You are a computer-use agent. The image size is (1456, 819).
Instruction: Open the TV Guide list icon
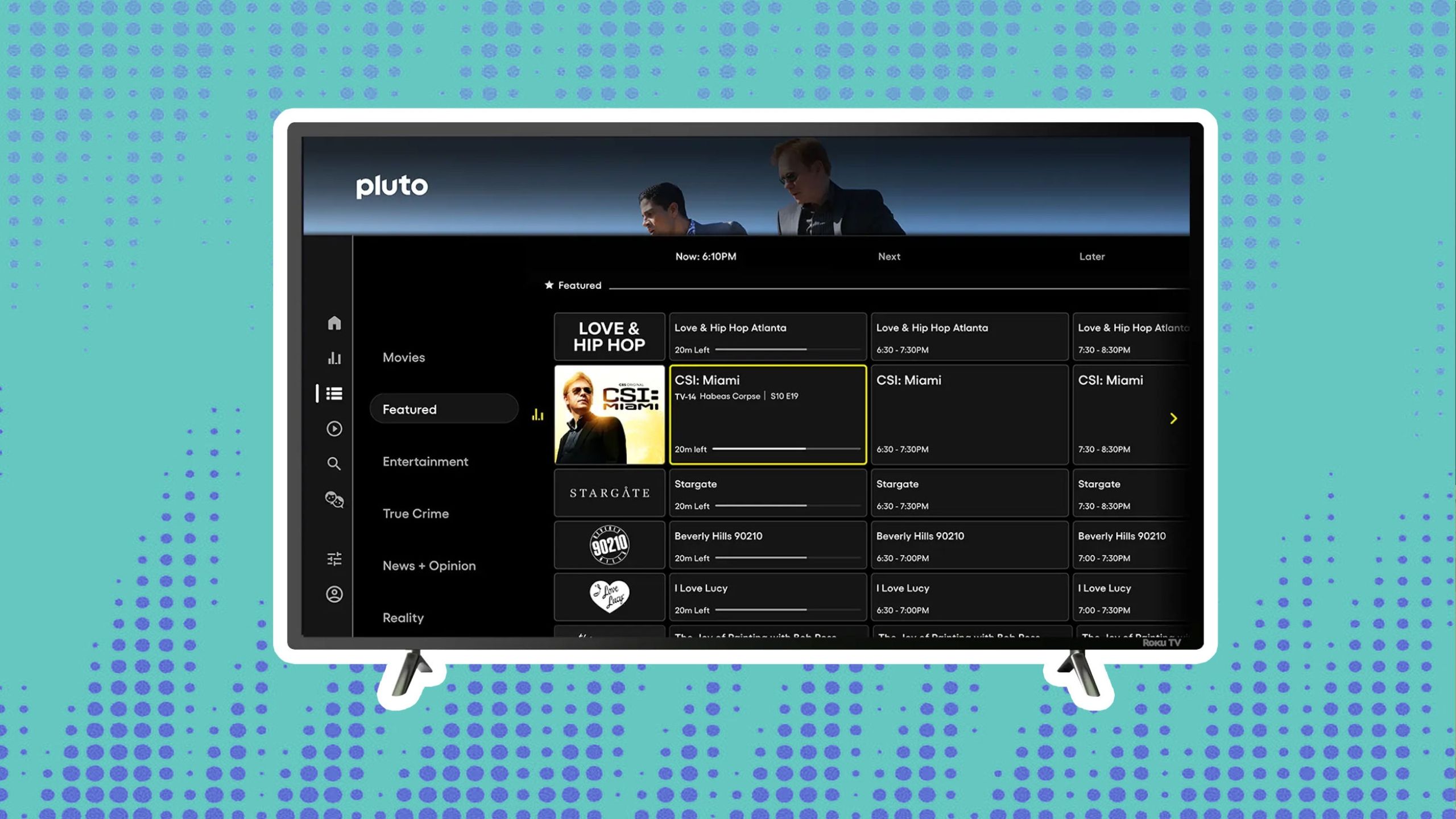(334, 392)
